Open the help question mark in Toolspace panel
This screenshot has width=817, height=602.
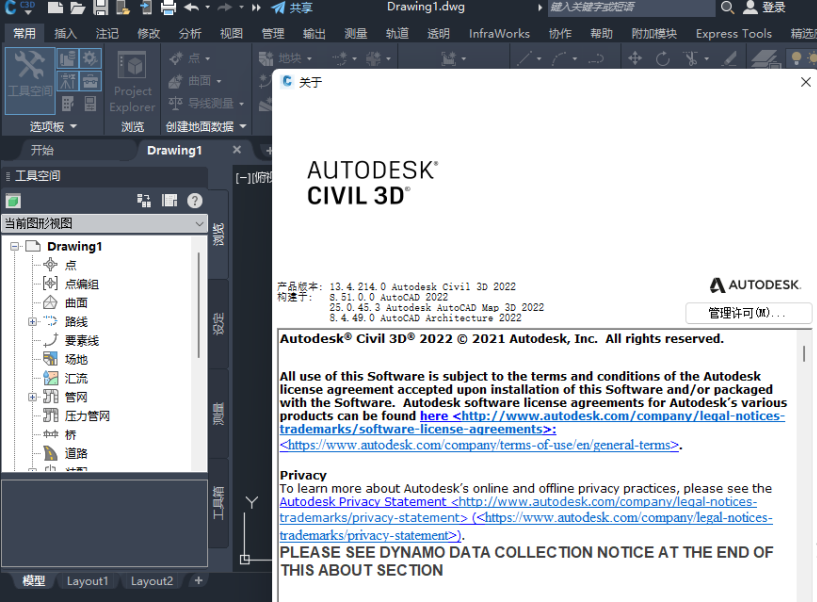click(195, 200)
